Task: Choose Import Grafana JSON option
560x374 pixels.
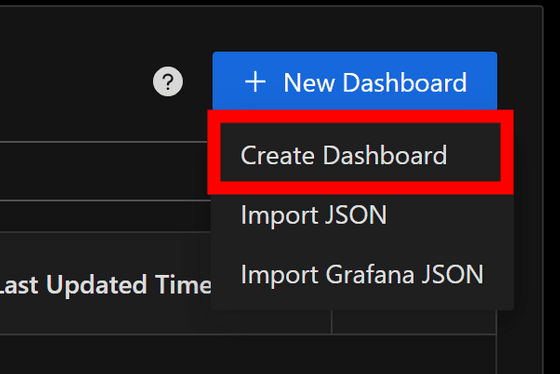Action: pyautogui.click(x=362, y=274)
